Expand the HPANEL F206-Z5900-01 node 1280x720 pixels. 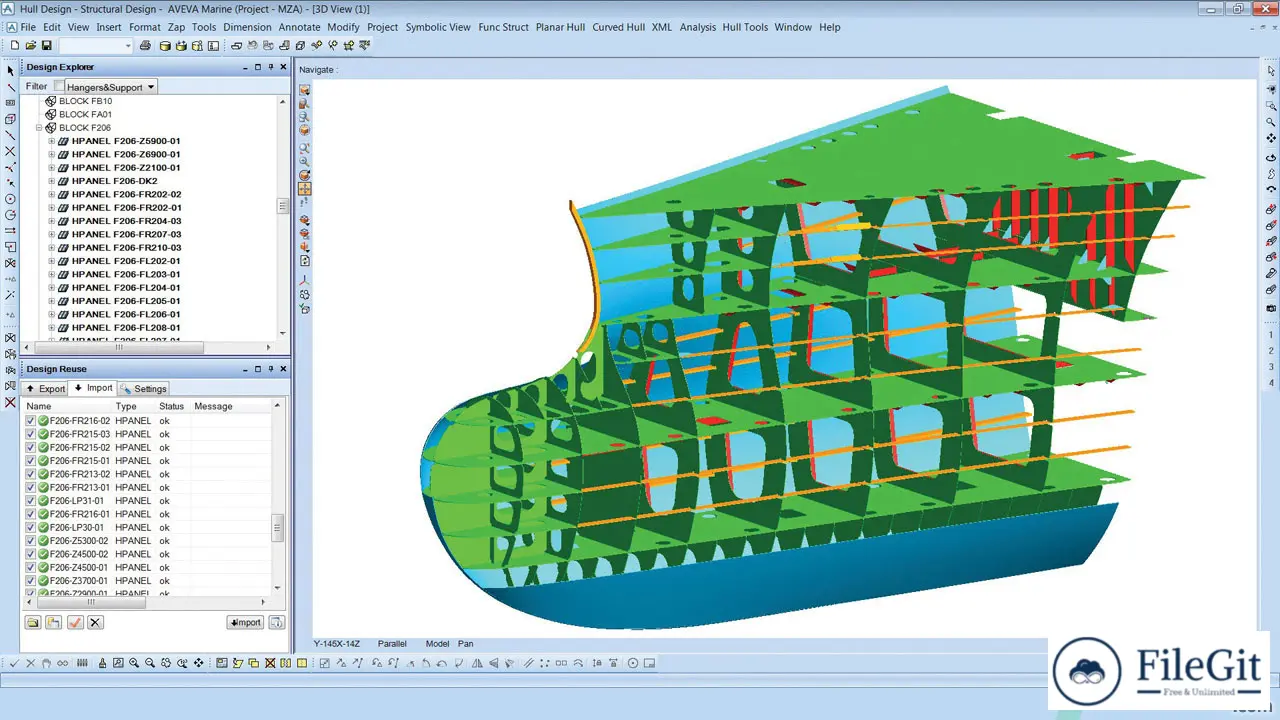coord(52,141)
